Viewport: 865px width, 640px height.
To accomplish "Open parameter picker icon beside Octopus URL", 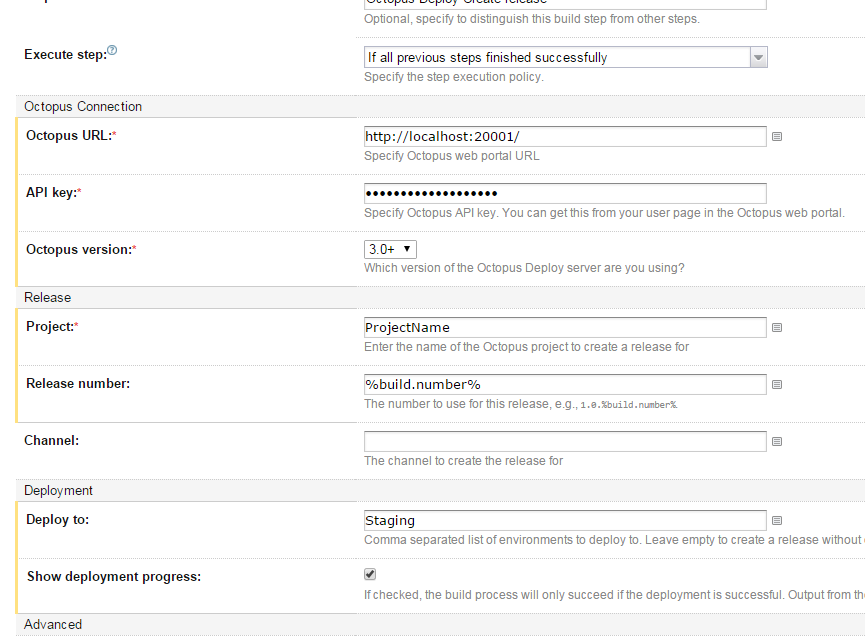I will [777, 136].
